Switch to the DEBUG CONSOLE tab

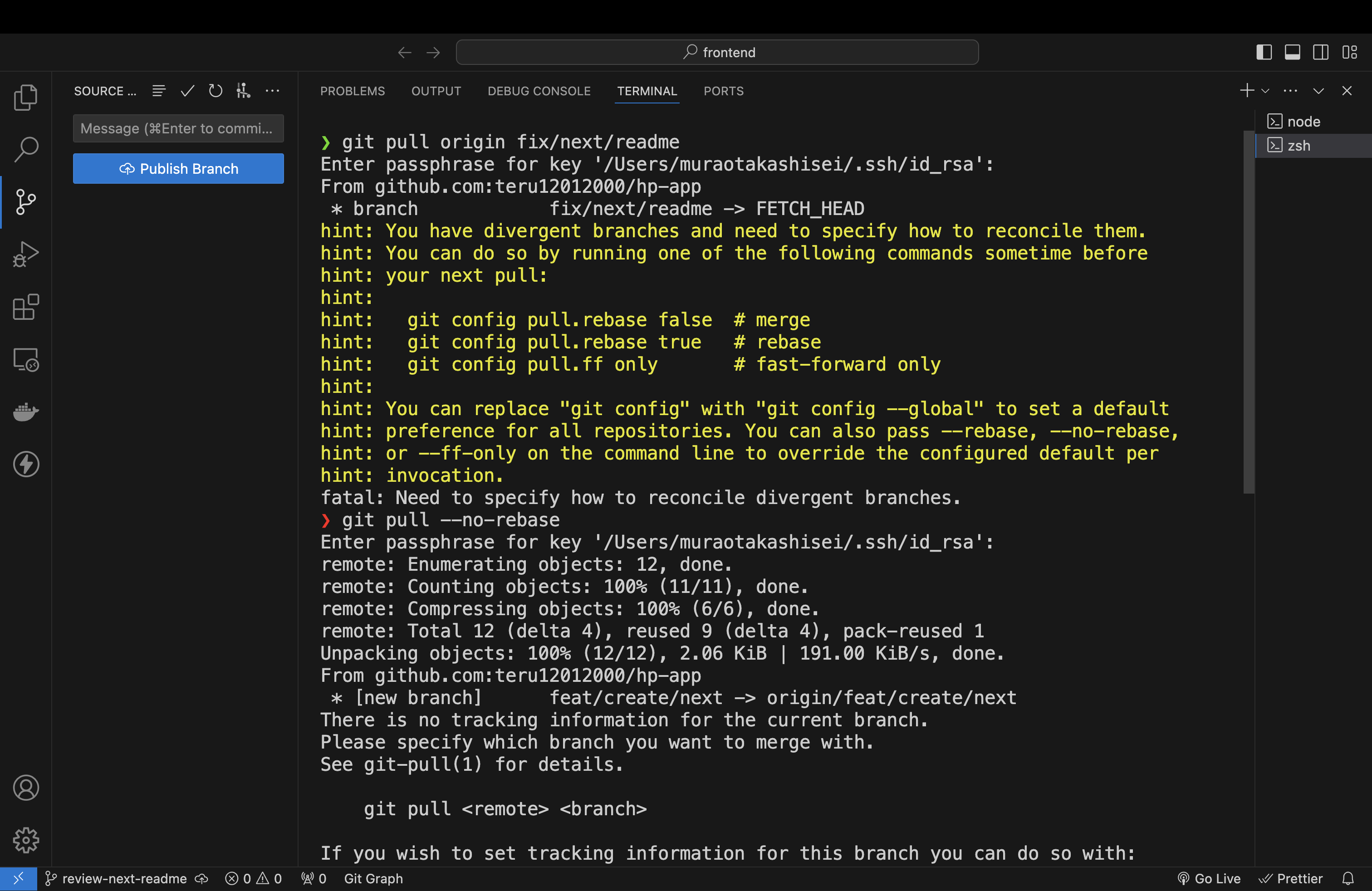[539, 91]
